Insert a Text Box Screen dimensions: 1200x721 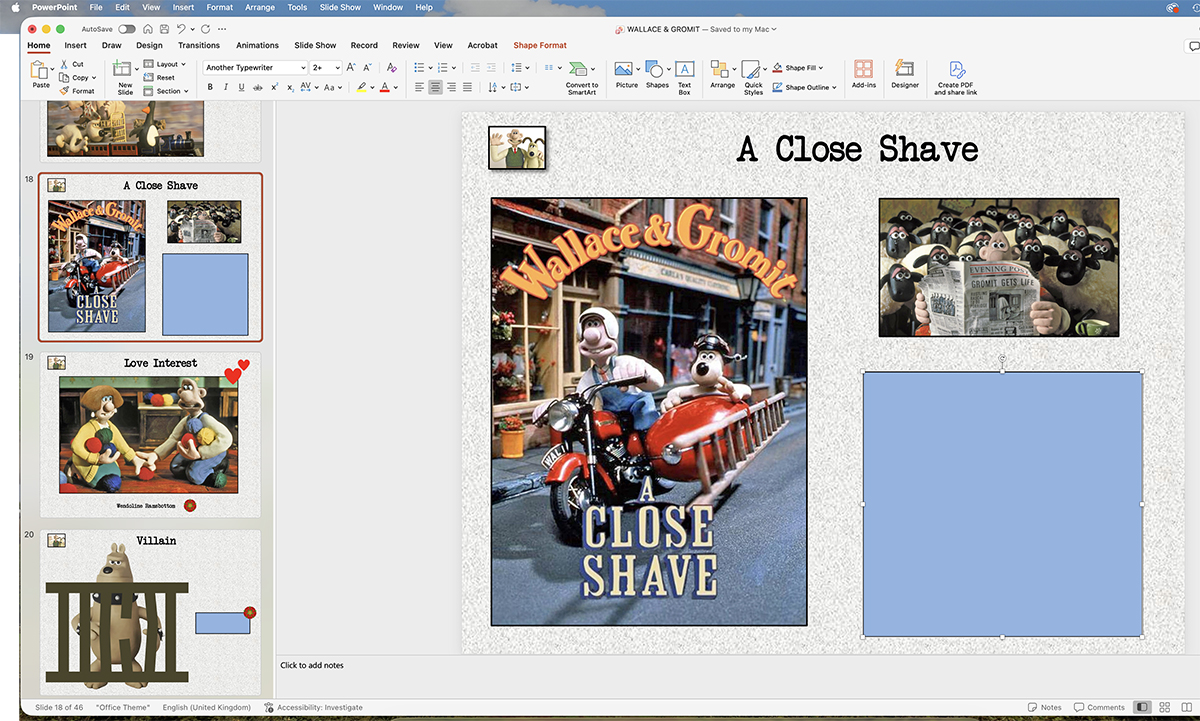tap(684, 76)
